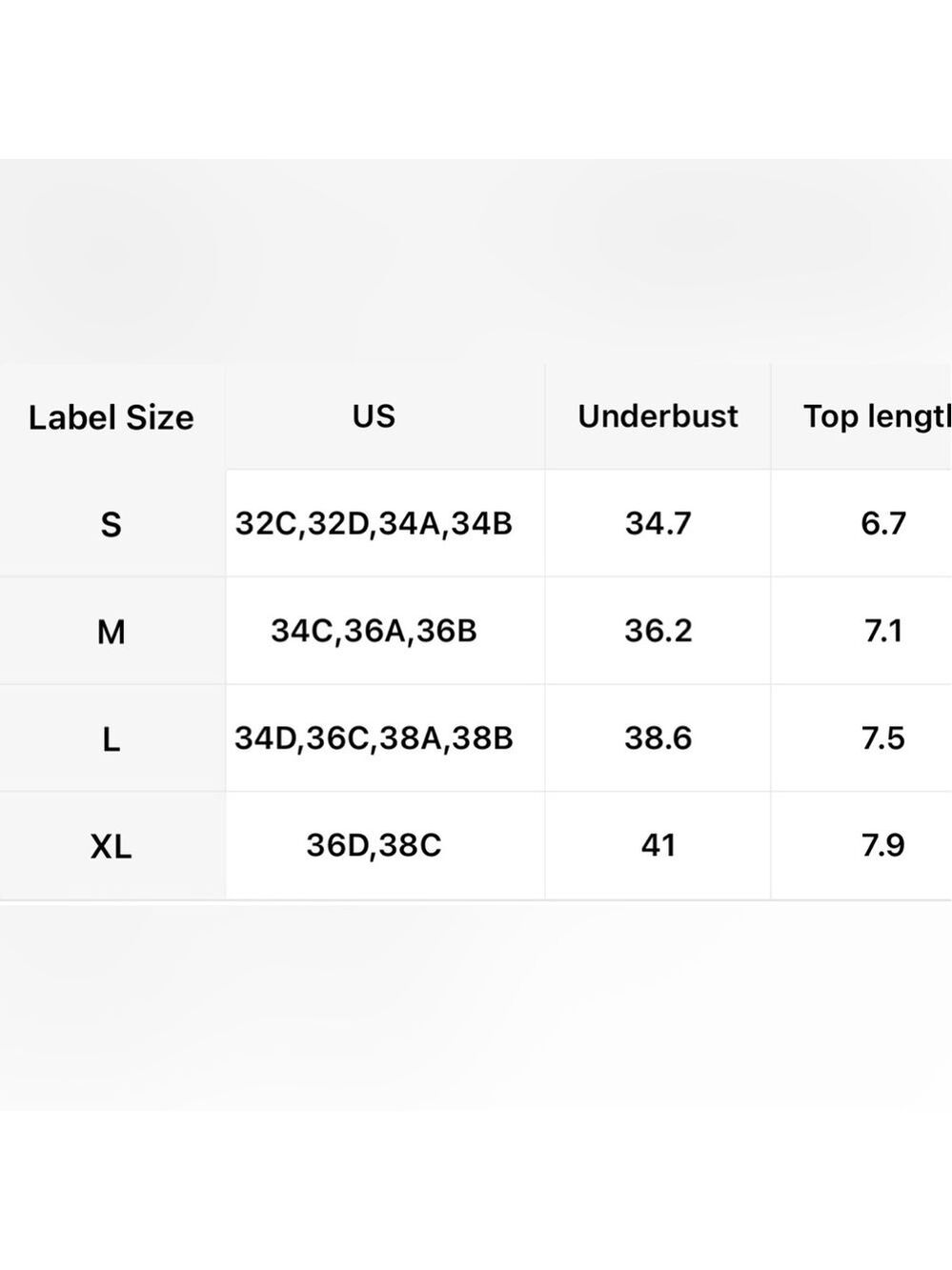Click the 36D,38C US sizes cell

pos(374,845)
